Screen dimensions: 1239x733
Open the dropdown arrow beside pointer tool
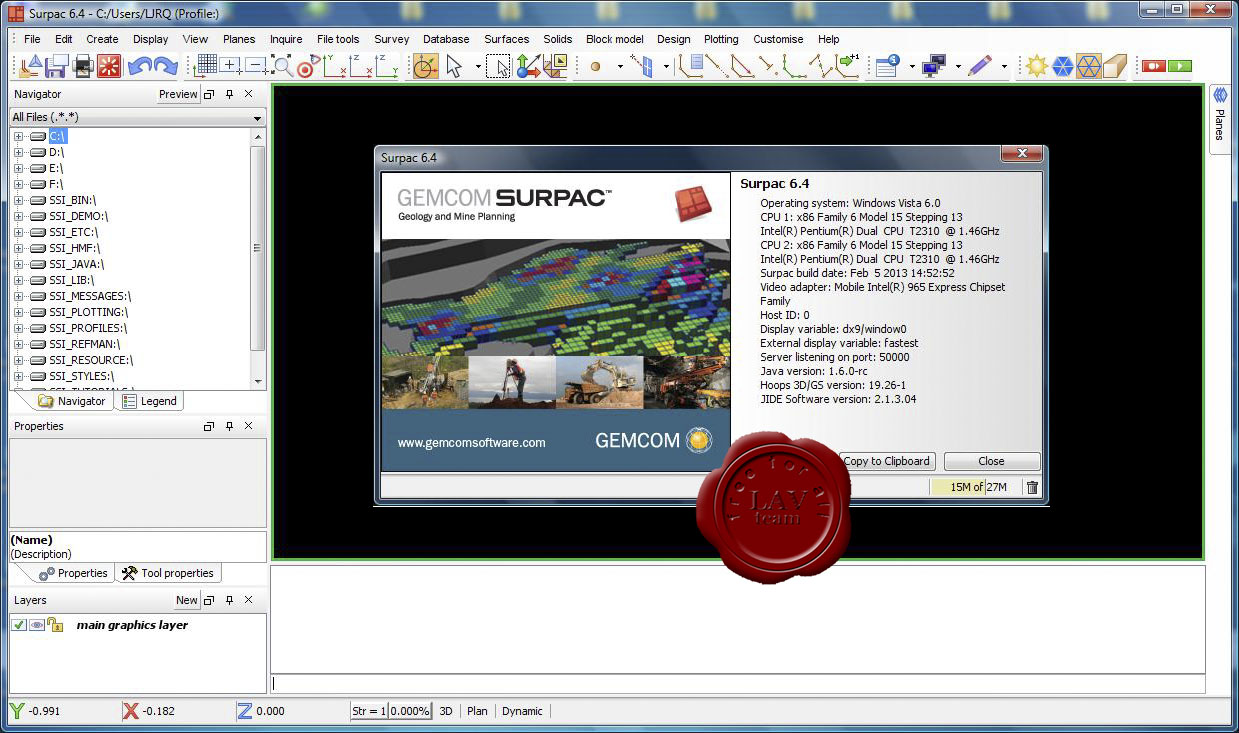tap(478, 67)
